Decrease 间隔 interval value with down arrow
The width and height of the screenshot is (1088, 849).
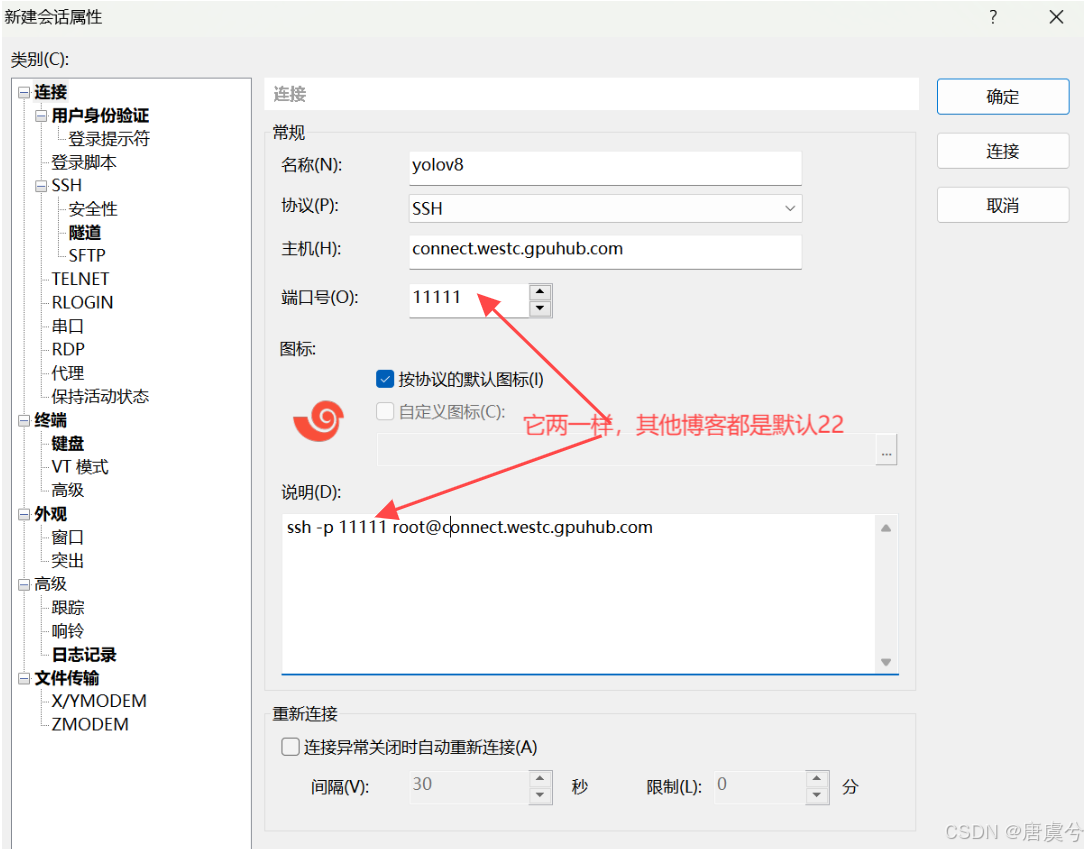pyautogui.click(x=540, y=796)
